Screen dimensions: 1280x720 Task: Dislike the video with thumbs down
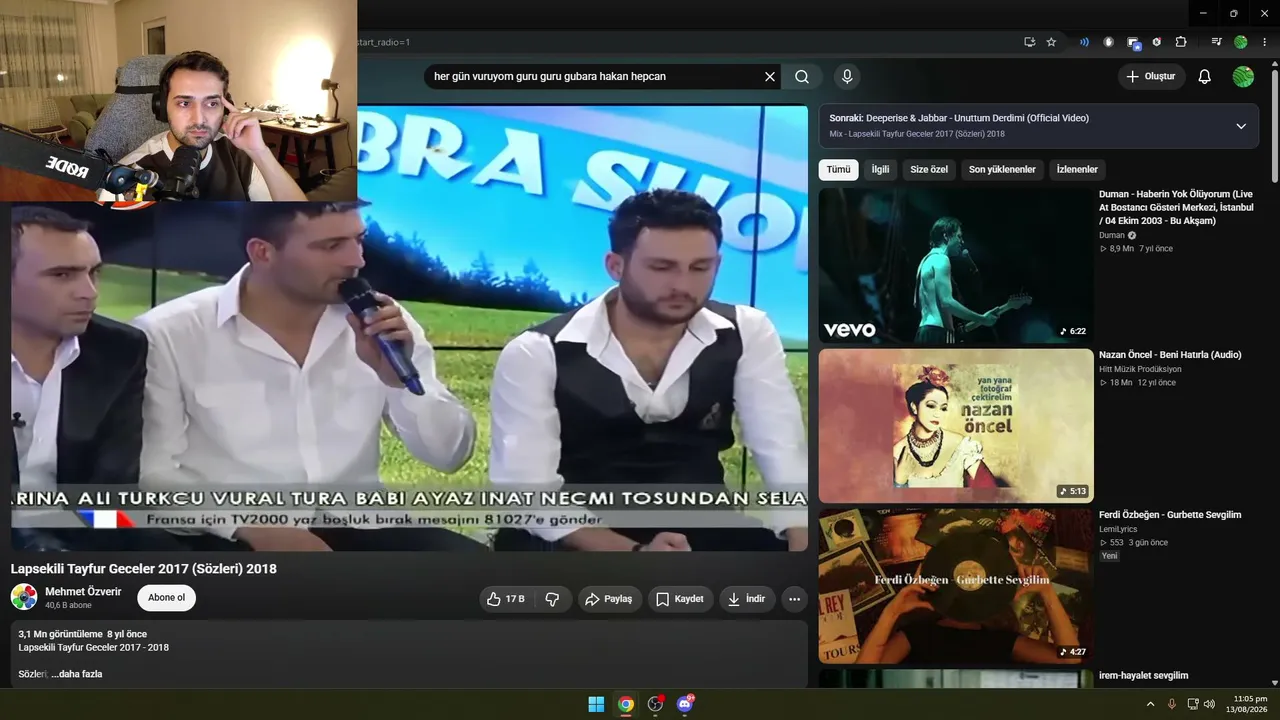(x=552, y=599)
